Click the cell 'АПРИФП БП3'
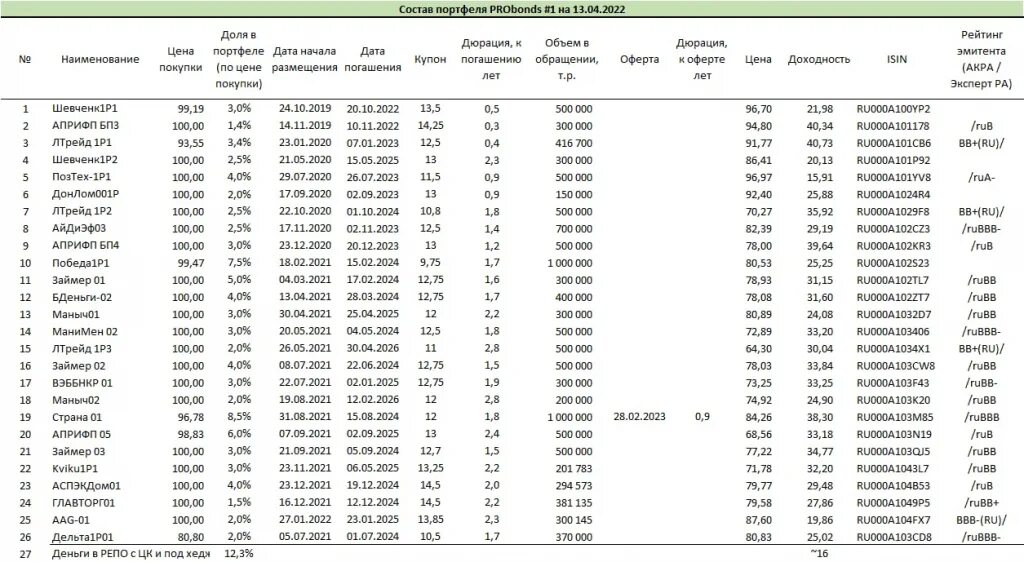The height and width of the screenshot is (562, 1024). pos(86,125)
